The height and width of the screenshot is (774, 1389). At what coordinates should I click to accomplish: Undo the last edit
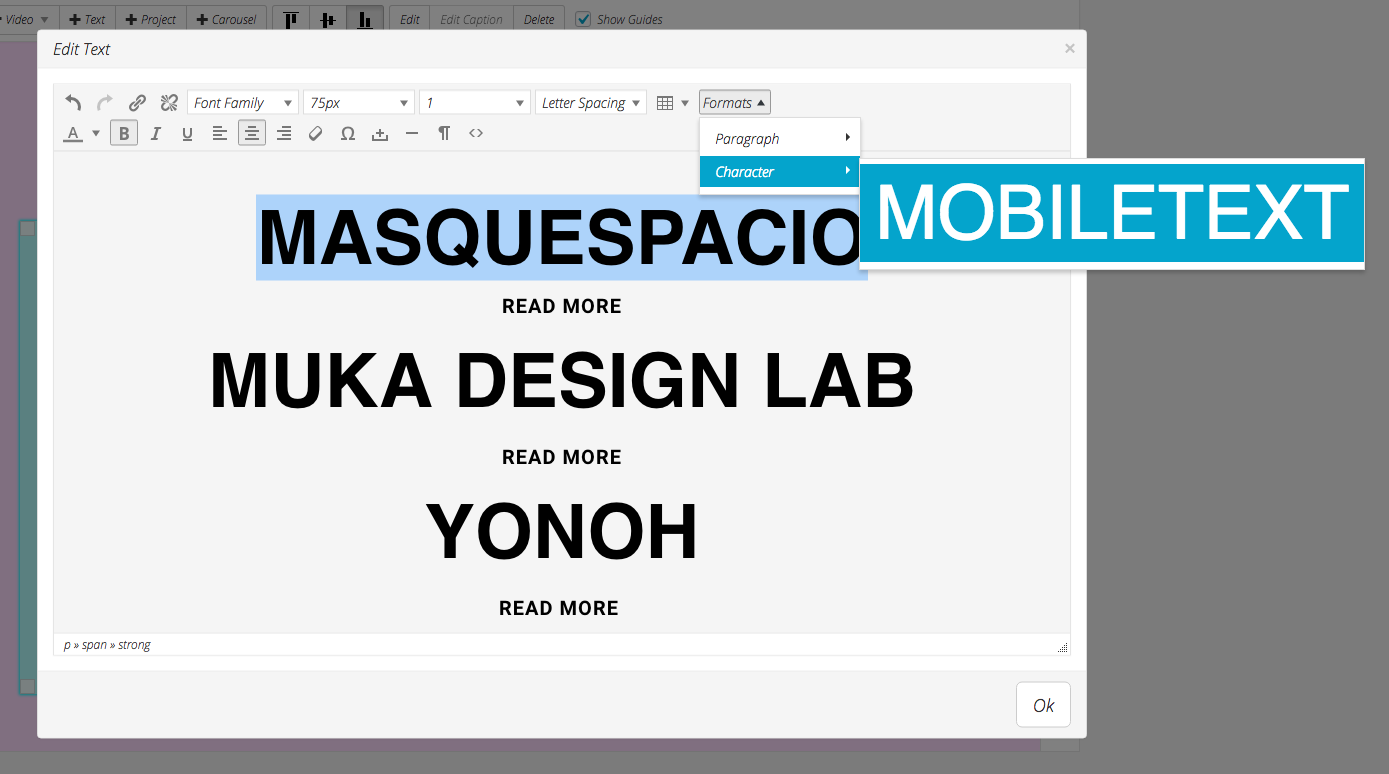[71, 101]
